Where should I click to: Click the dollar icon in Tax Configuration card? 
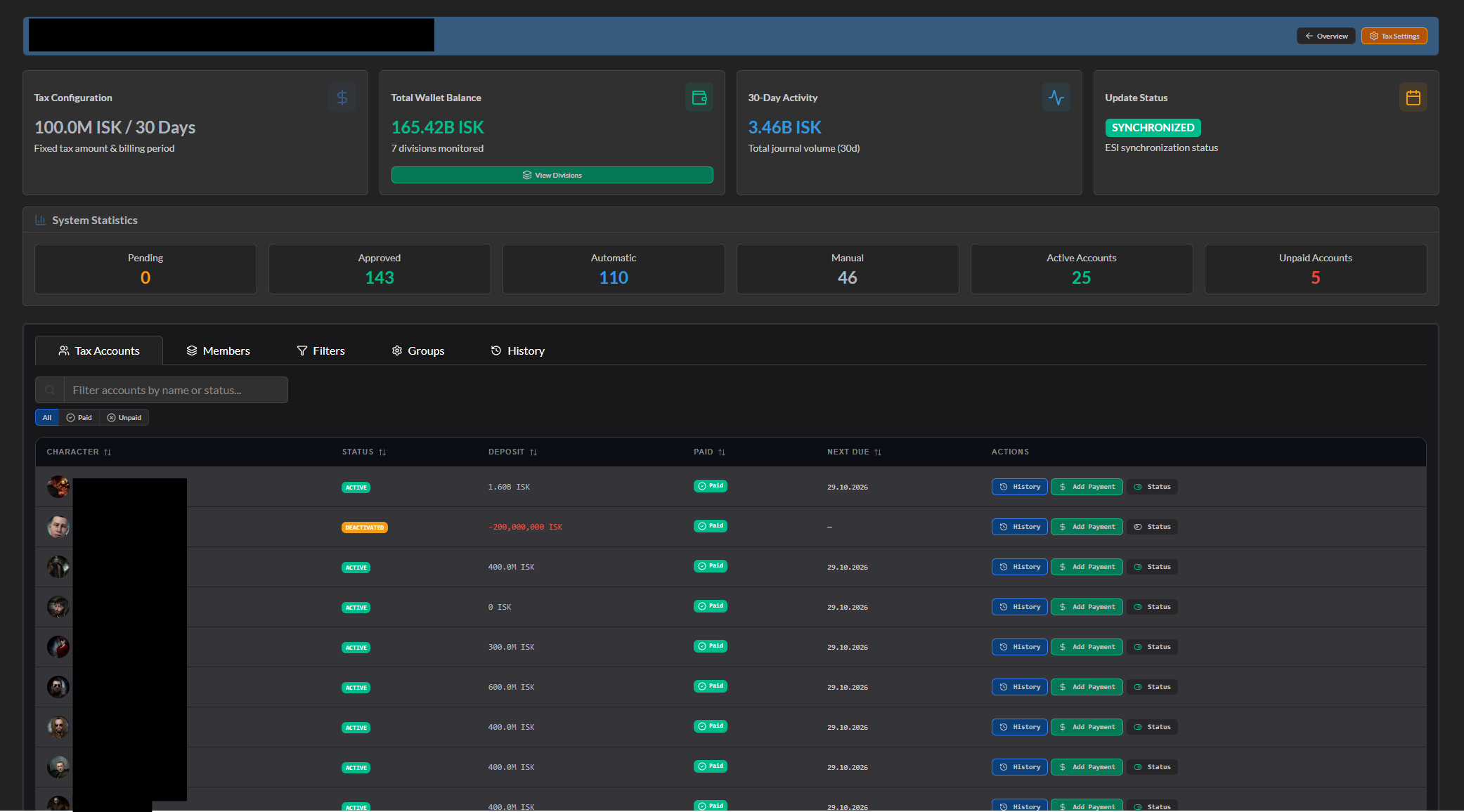click(342, 98)
